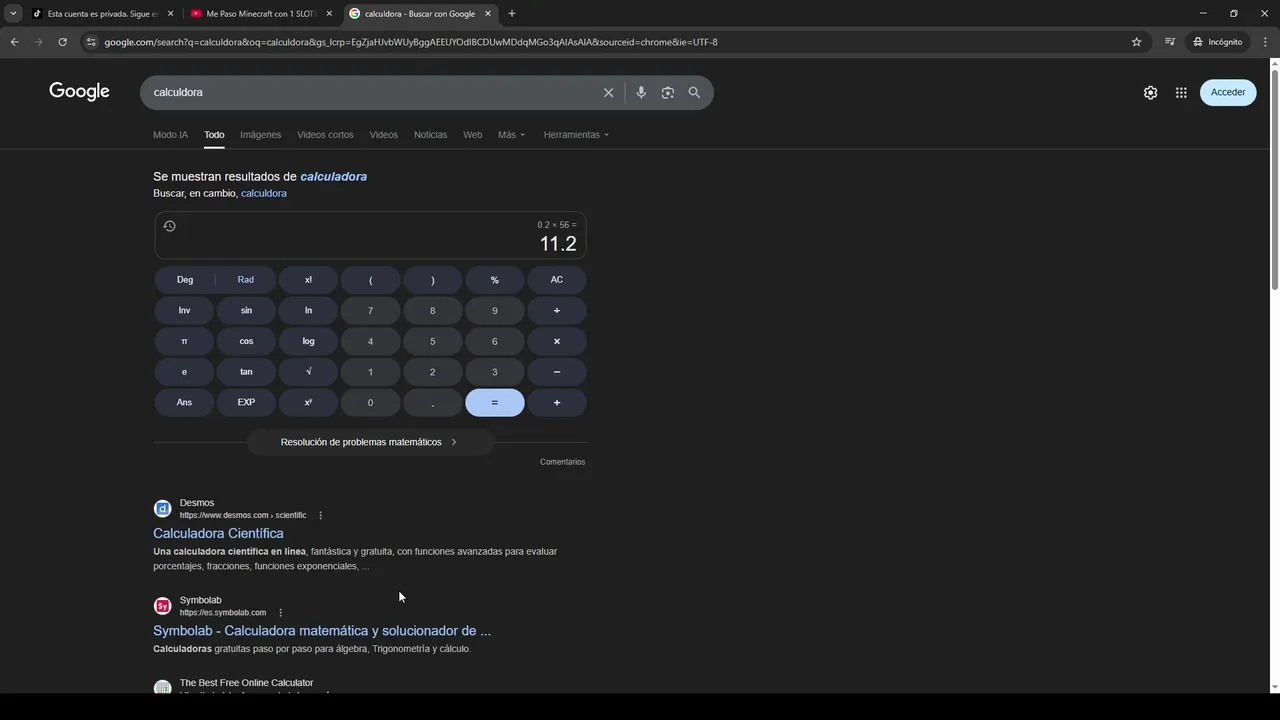1280x720 pixels.
Task: Click the factorial x! key
Action: 308,280
